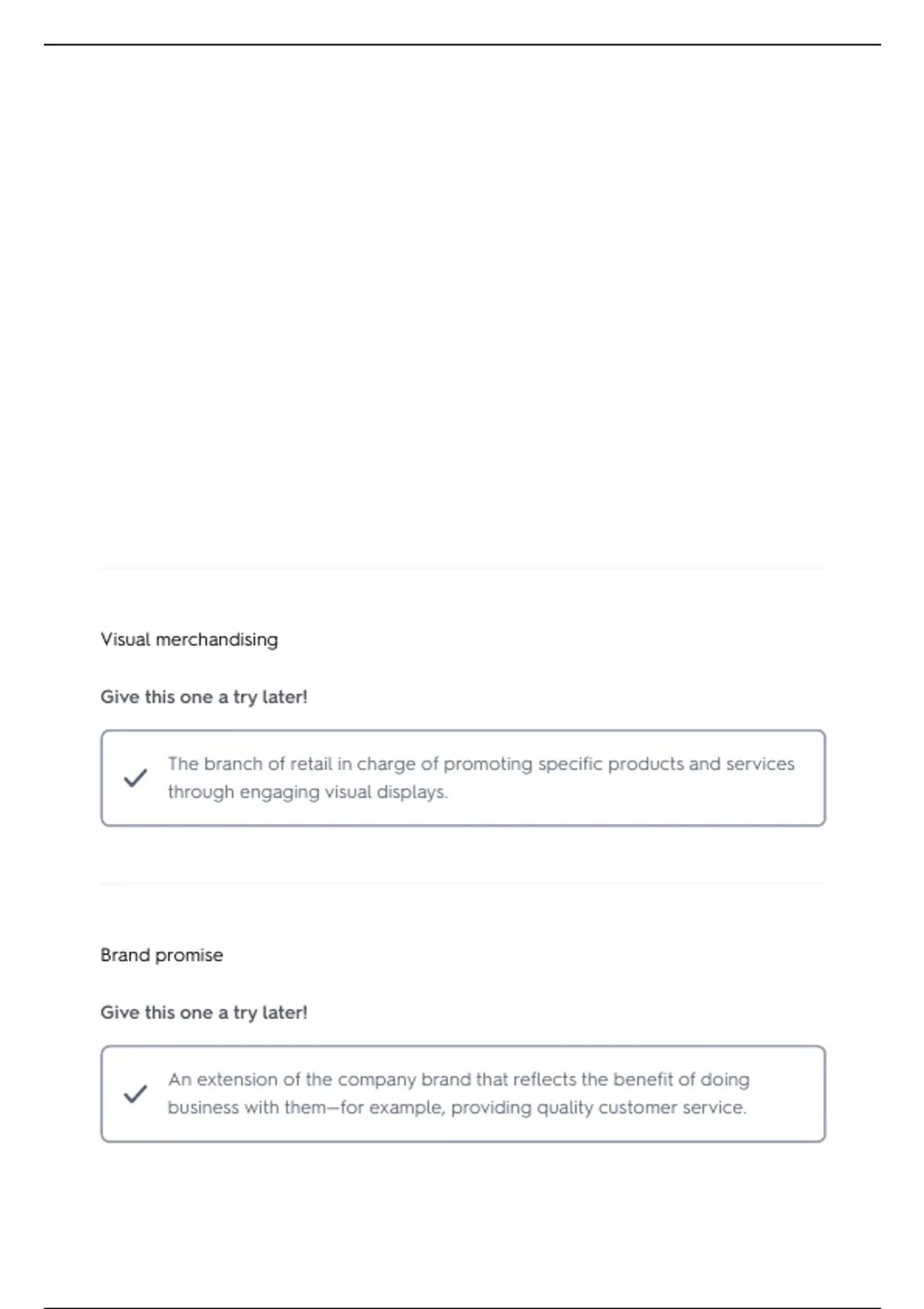Click the line starting 'business with them—for example'
This screenshot has height=1309, width=924.
click(x=457, y=1107)
